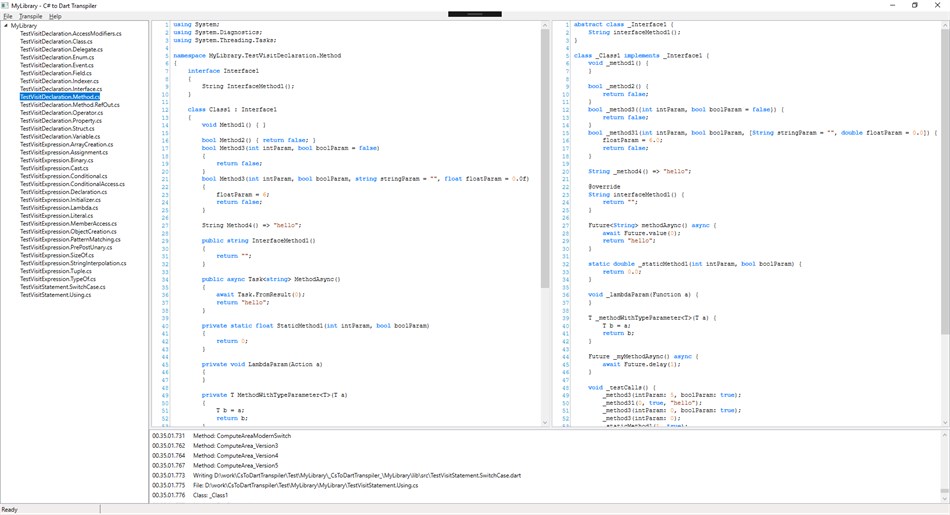Select TestVisitExpression.ArrayCreation.cs file

[66, 144]
